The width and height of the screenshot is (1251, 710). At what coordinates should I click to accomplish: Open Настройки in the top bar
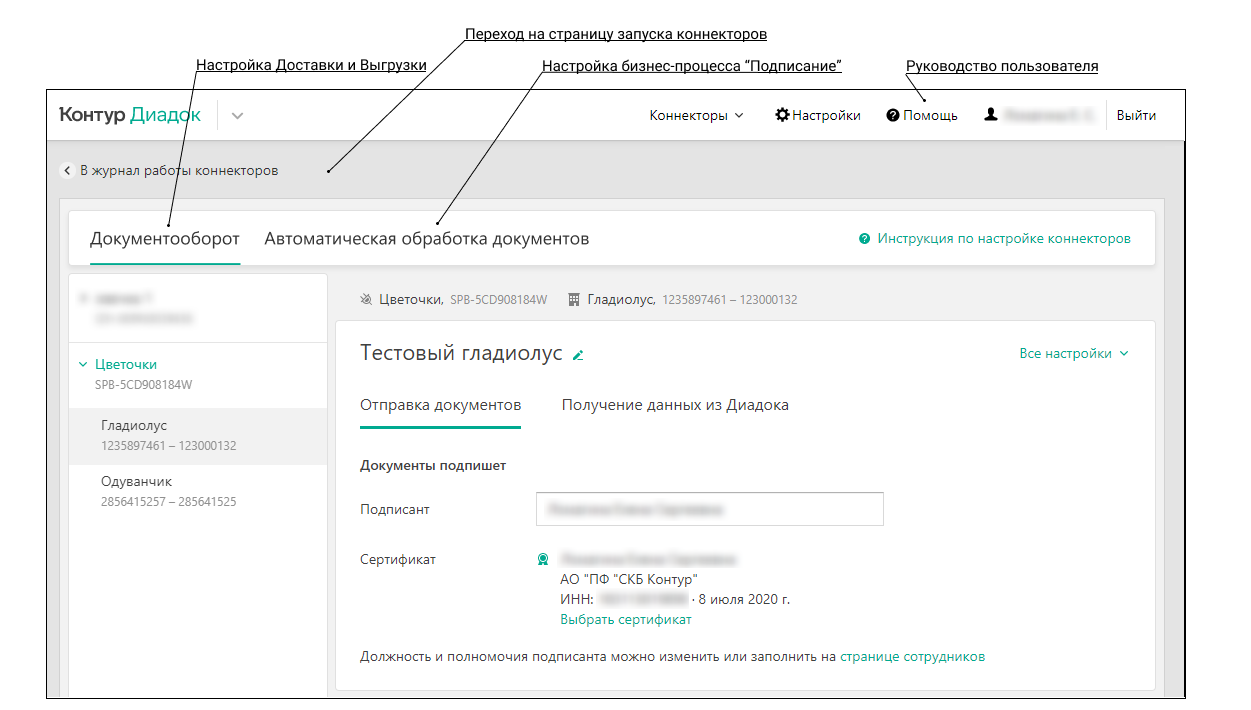tap(826, 115)
